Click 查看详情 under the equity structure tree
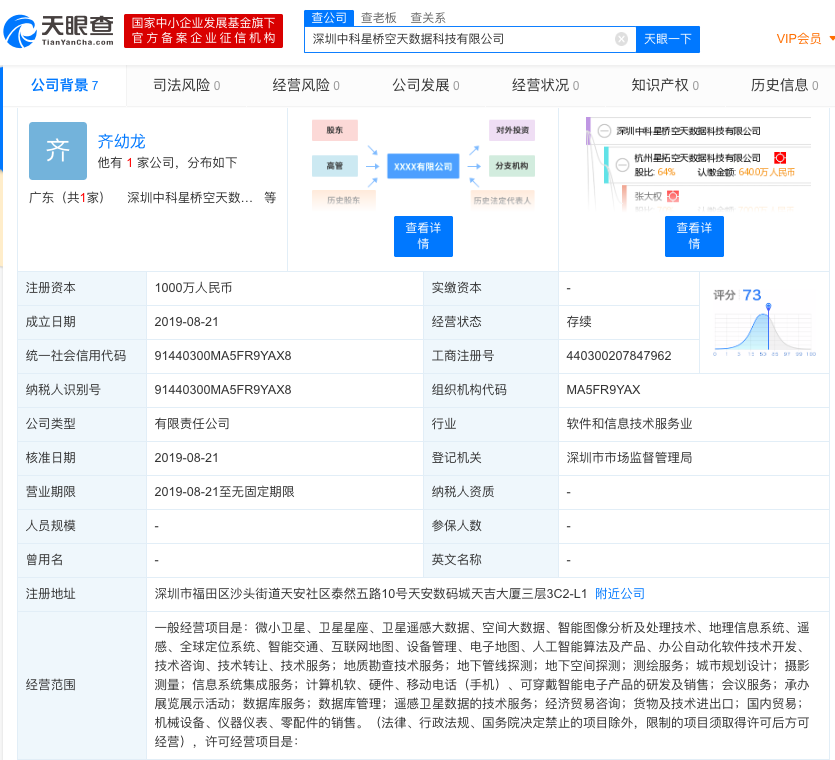 tap(694, 236)
